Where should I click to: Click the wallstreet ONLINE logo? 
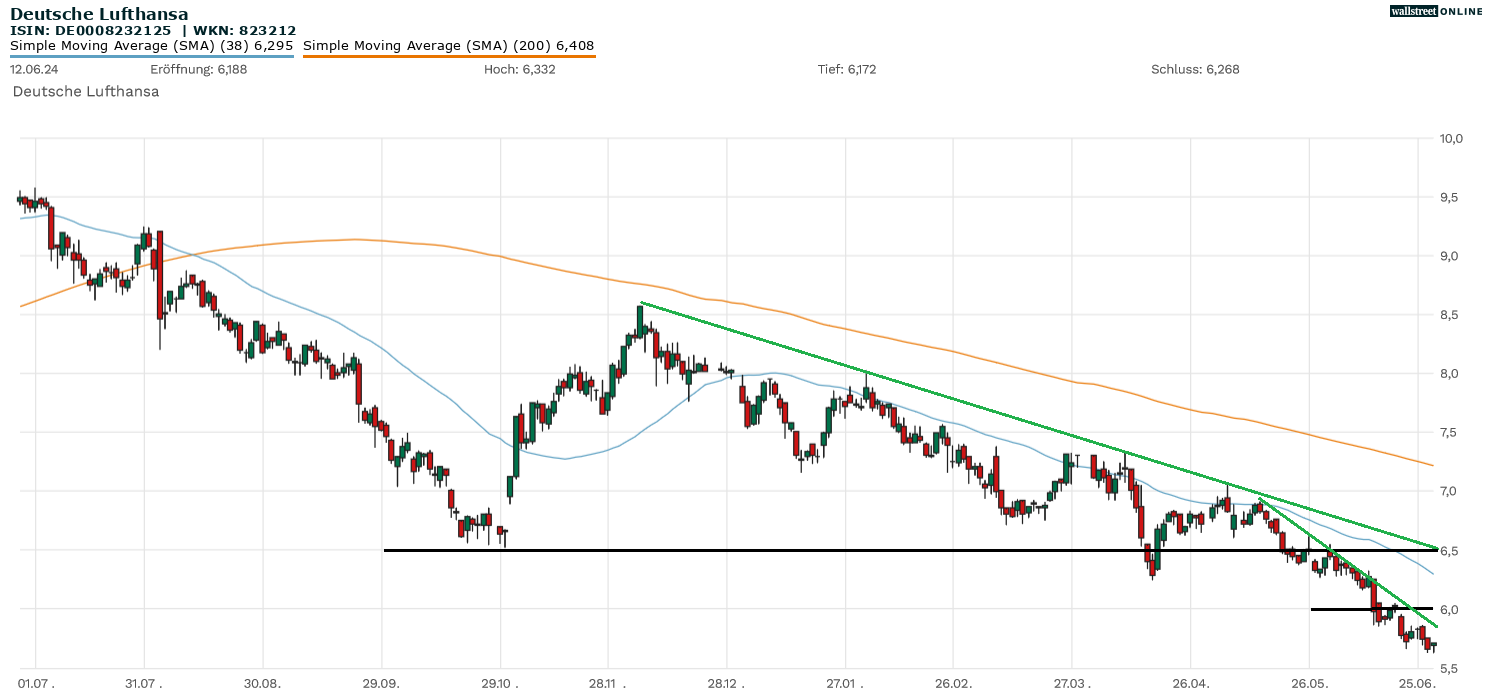point(1436,11)
